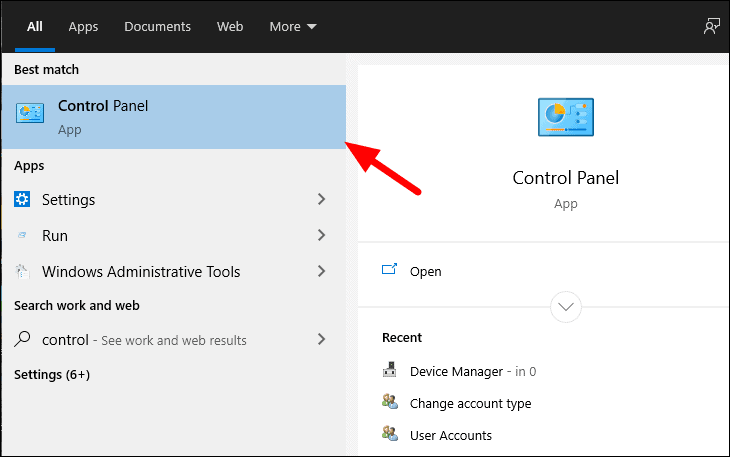
Task: Open the recent Change account type item
Action: pos(456,403)
